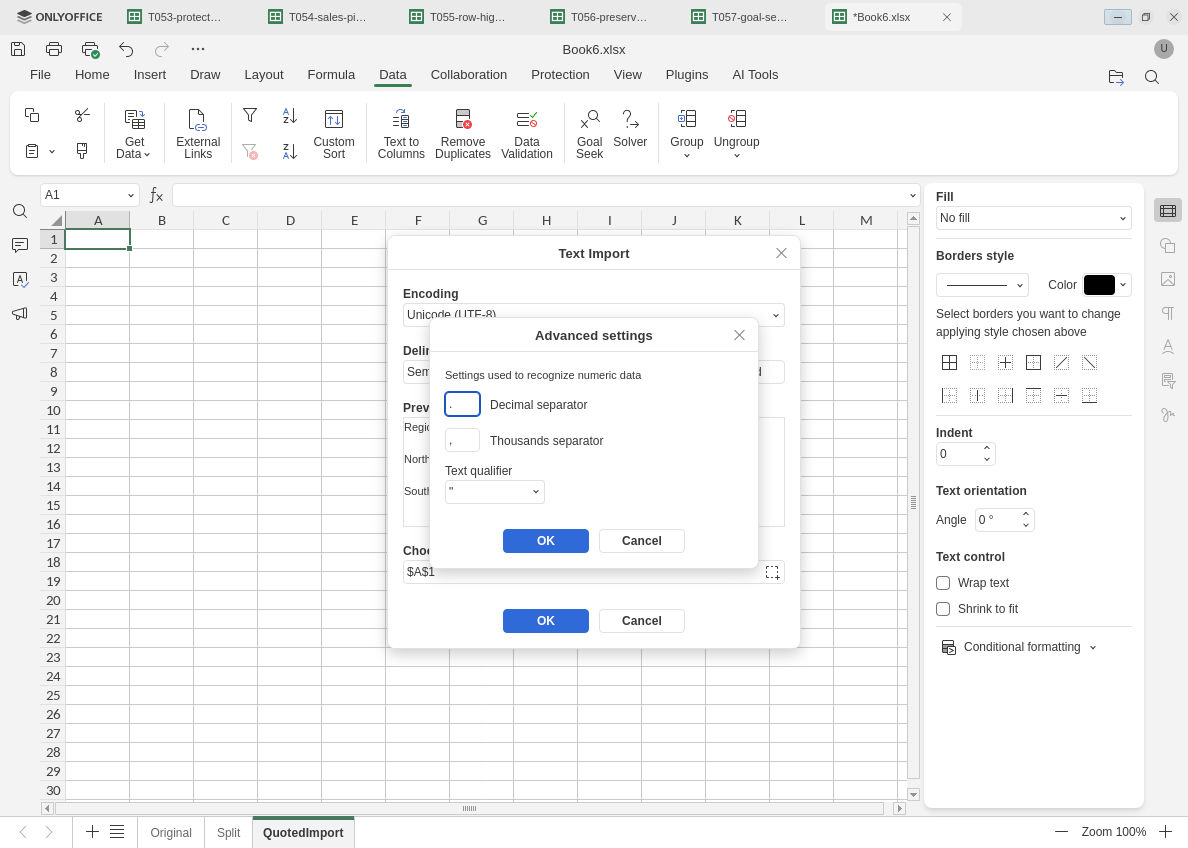Open the border line style dropdown
The width and height of the screenshot is (1188, 848).
[x=982, y=286]
